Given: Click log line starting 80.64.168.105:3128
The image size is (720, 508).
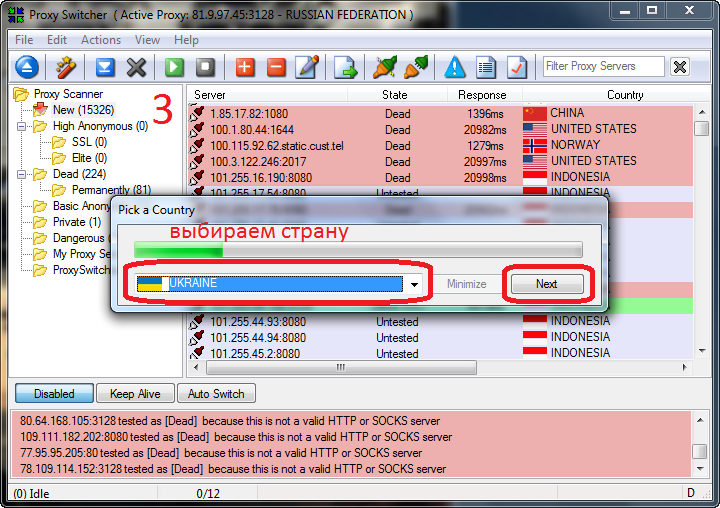Looking at the screenshot, I should click(x=230, y=421).
